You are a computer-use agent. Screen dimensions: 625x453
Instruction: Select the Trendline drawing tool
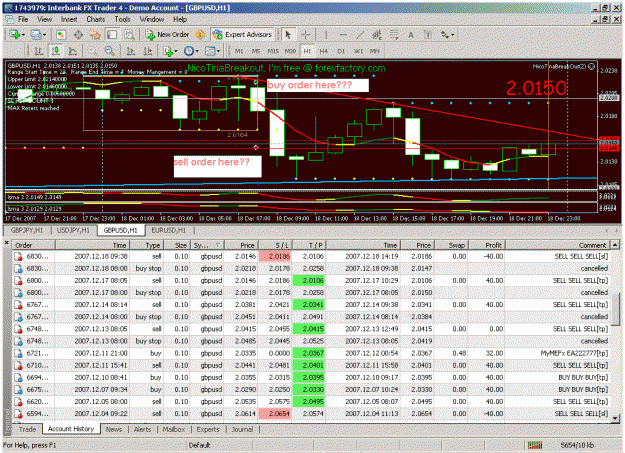click(360, 35)
